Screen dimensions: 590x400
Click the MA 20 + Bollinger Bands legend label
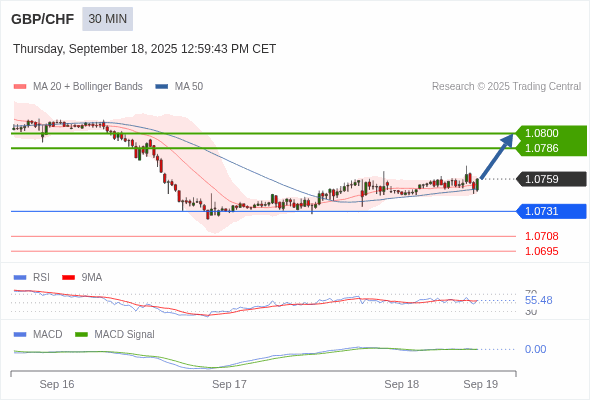point(88,87)
